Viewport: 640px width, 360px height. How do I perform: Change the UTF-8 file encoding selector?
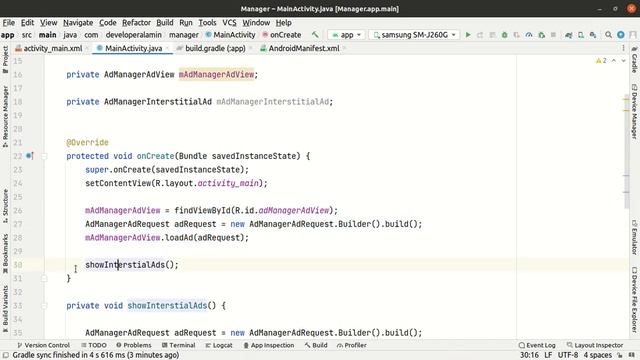tap(568, 355)
